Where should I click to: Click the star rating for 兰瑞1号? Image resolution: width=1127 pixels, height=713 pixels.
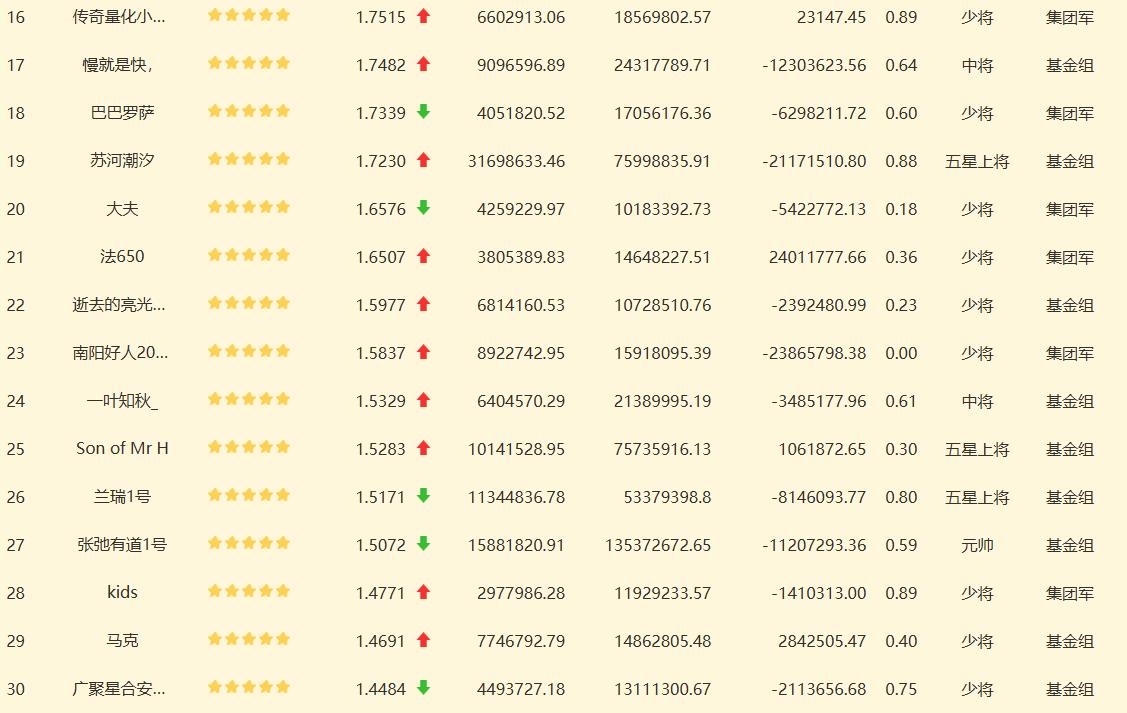pos(249,495)
